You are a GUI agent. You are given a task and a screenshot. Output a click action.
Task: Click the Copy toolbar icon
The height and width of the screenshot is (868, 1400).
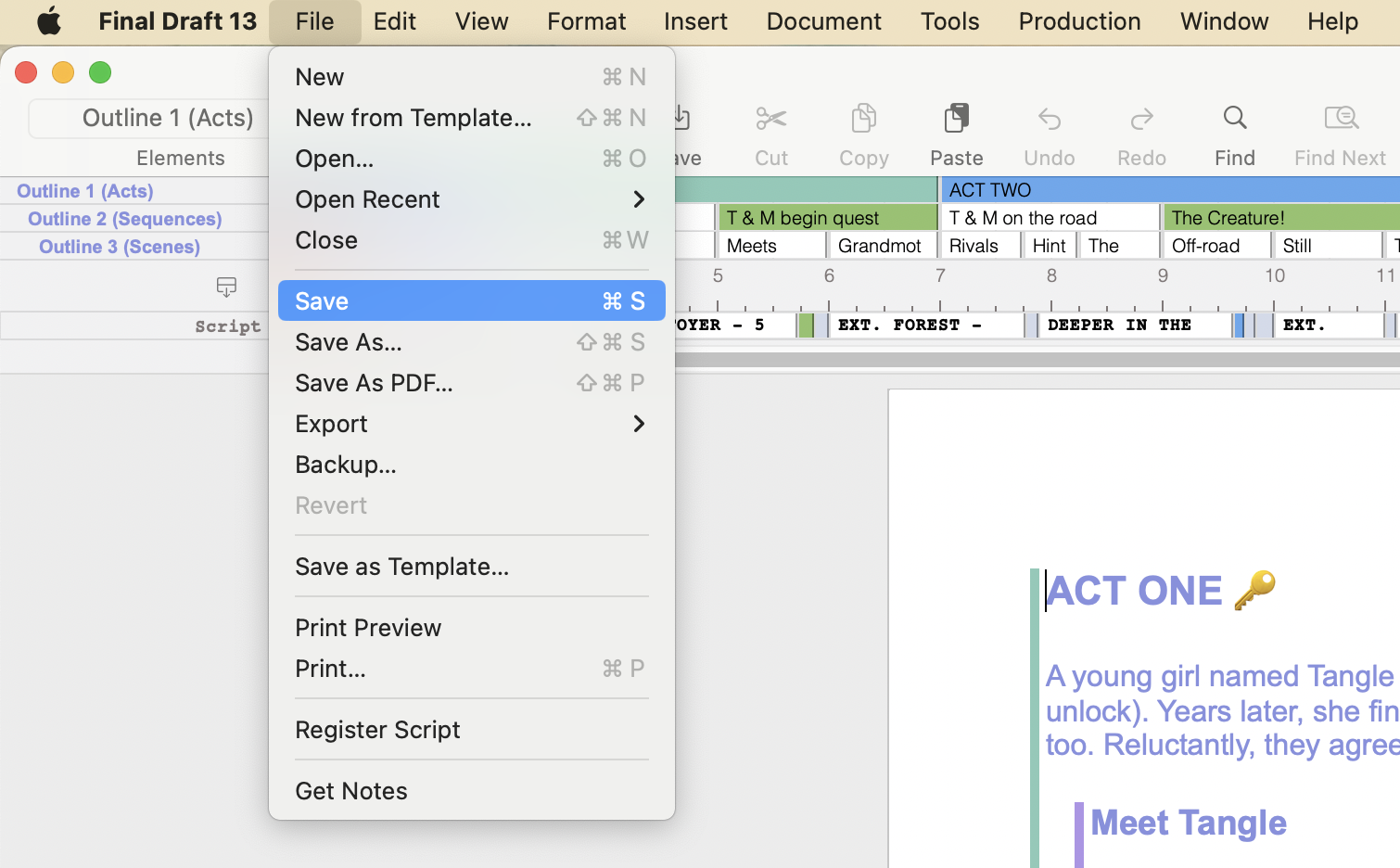[863, 119]
